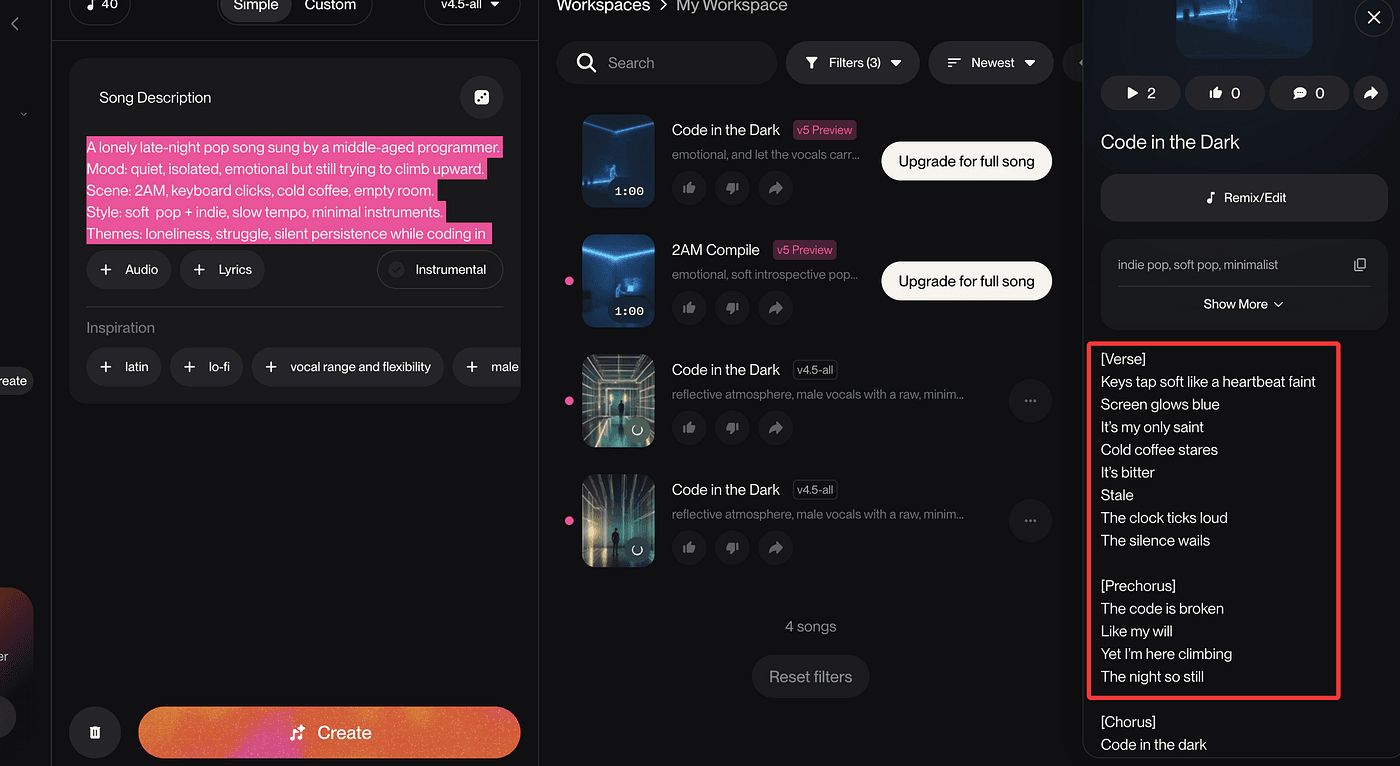1400x766 pixels.
Task: Open the Newest sort dropdown
Action: 991,63
